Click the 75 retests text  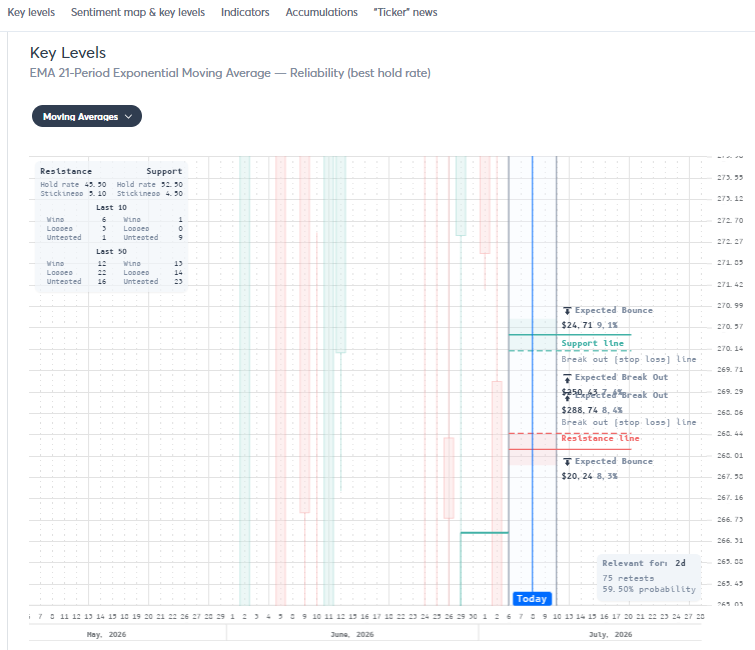pyautogui.click(x=628, y=578)
